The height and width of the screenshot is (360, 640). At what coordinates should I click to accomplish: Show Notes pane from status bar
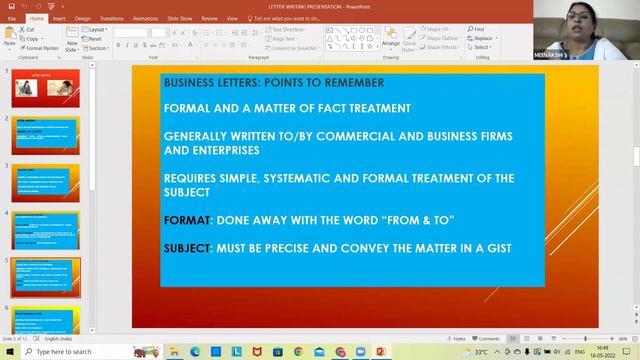tap(456, 339)
